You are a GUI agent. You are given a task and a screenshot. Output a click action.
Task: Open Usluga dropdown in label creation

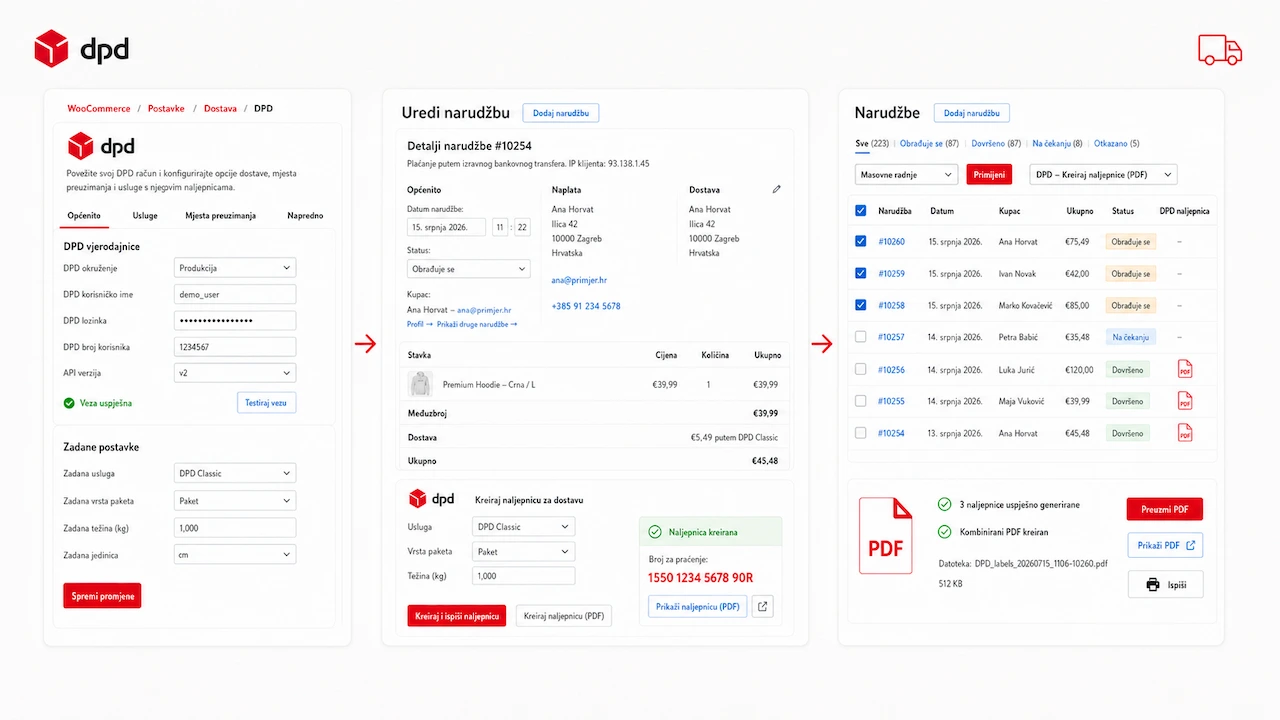523,526
